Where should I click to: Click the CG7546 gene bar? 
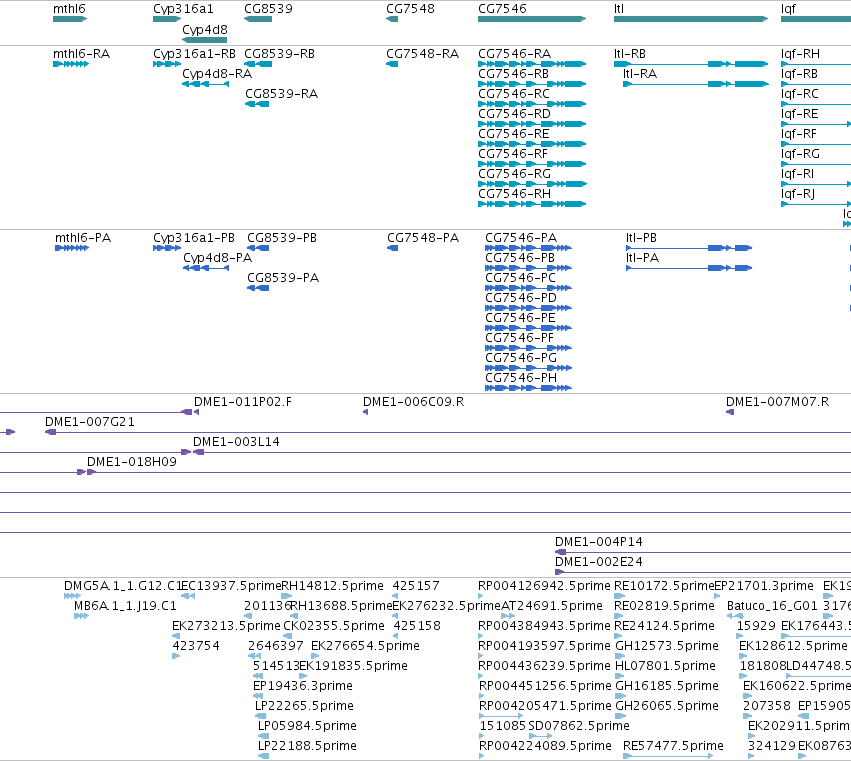(x=532, y=19)
